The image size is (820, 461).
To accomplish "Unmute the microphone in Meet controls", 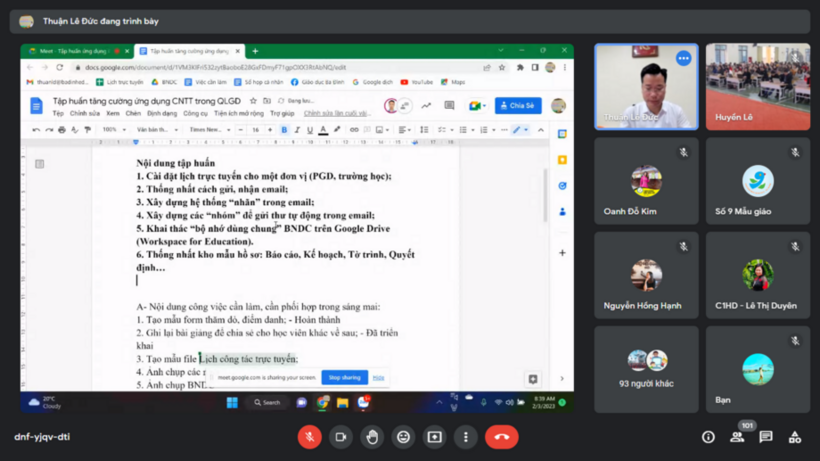I will 310,437.
